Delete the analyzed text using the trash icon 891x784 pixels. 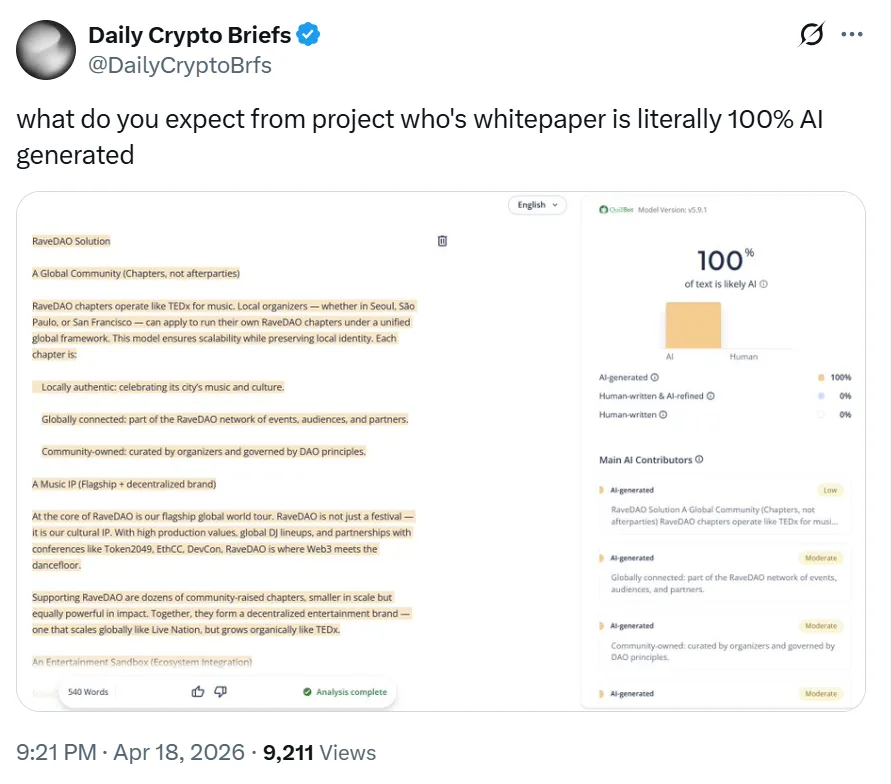coord(441,241)
